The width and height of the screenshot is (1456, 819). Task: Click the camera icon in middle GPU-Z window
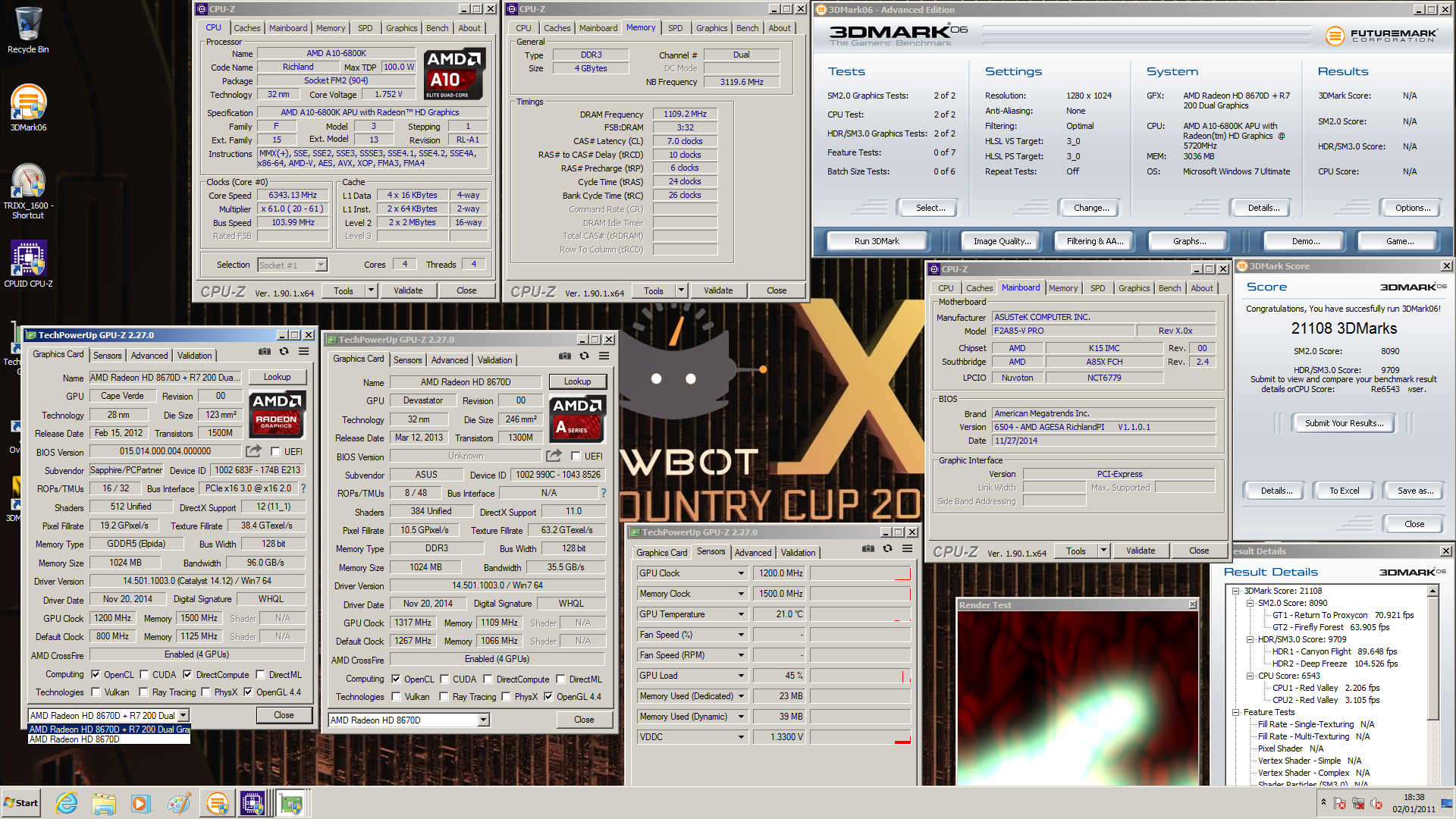564,356
